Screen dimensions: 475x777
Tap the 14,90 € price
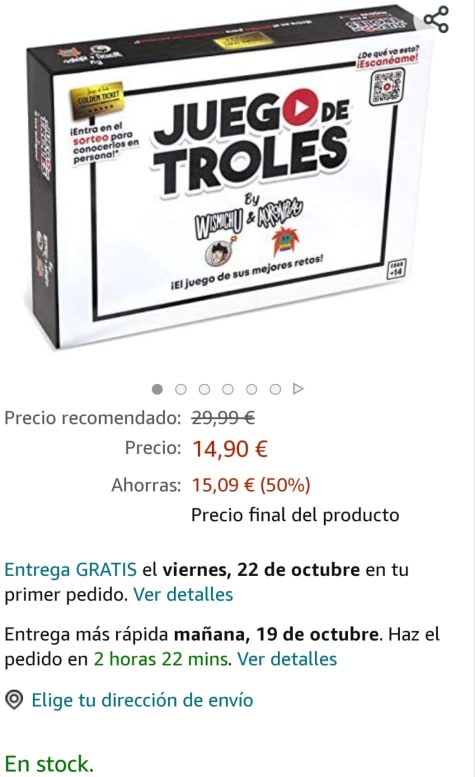click(x=230, y=449)
